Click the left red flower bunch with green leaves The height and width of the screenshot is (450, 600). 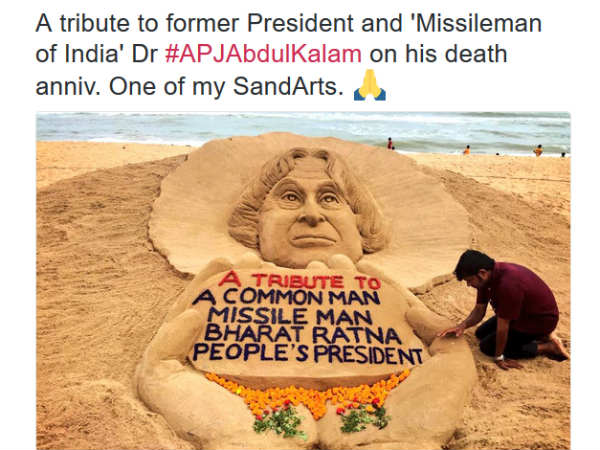point(279,420)
